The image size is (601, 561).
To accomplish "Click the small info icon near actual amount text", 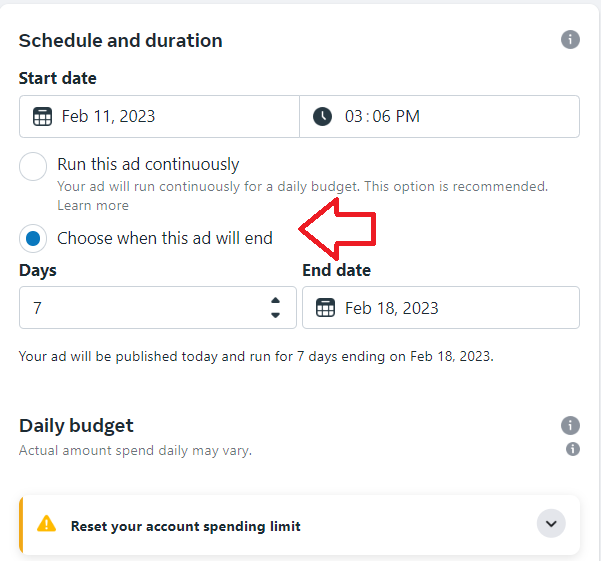I will pos(573,449).
